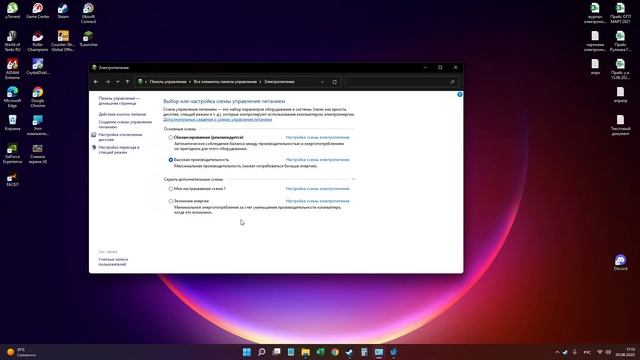Launch Microsoft Edge from the desktop
The width and height of the screenshot is (640, 360).
(12, 97)
